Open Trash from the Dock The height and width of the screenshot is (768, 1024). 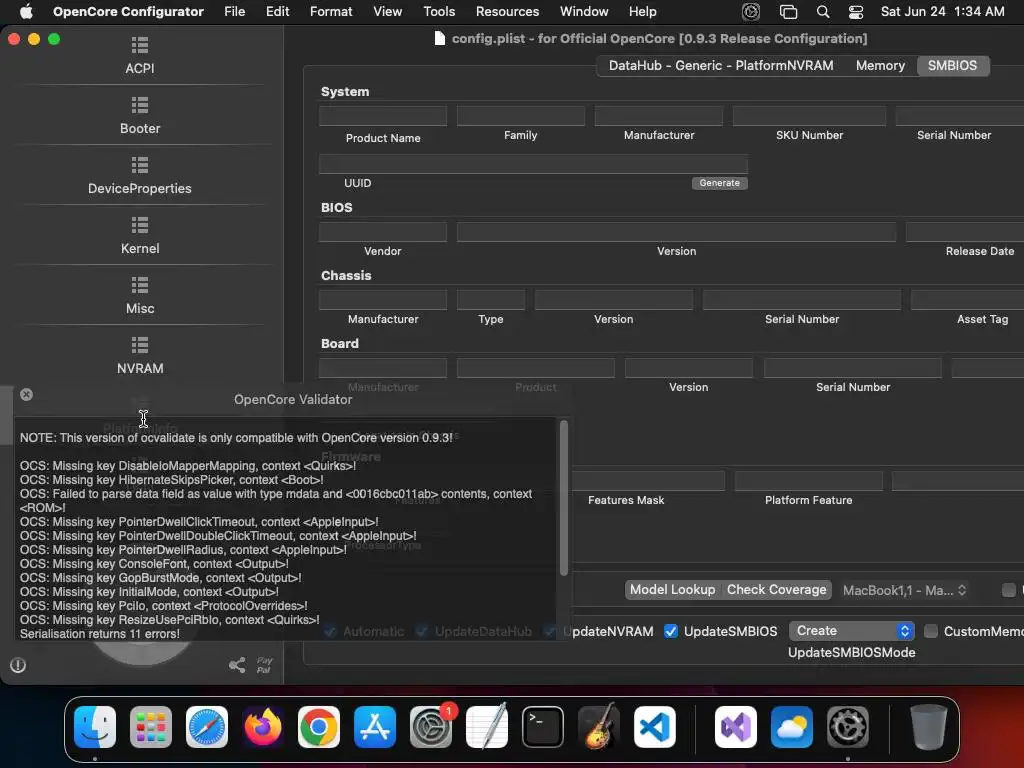[929, 727]
